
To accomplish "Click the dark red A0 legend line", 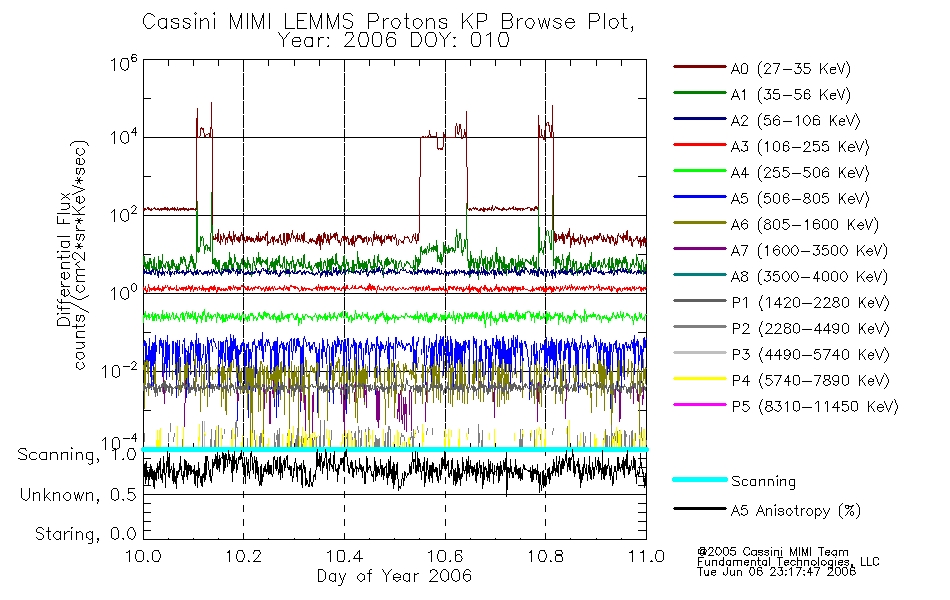I will tap(700, 67).
